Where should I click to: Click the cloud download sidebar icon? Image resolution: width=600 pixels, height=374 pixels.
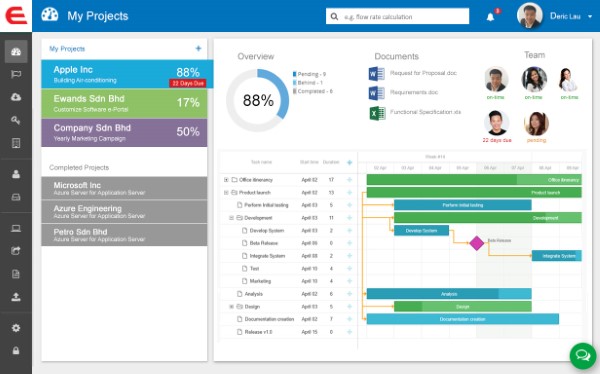tap(16, 97)
